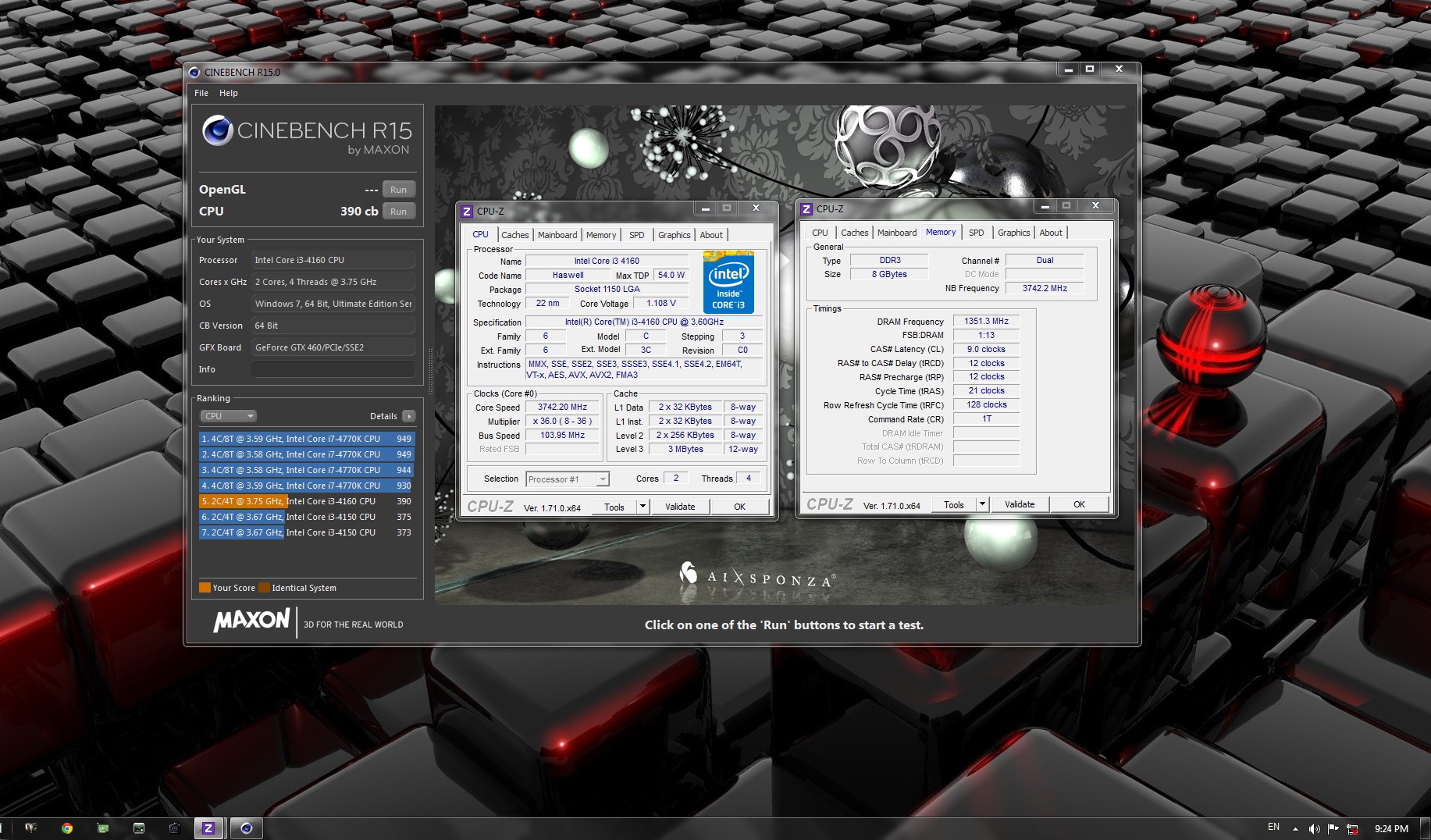This screenshot has width=1431, height=840.
Task: Select i3-4150 ranking row scoring 373
Action: [307, 532]
